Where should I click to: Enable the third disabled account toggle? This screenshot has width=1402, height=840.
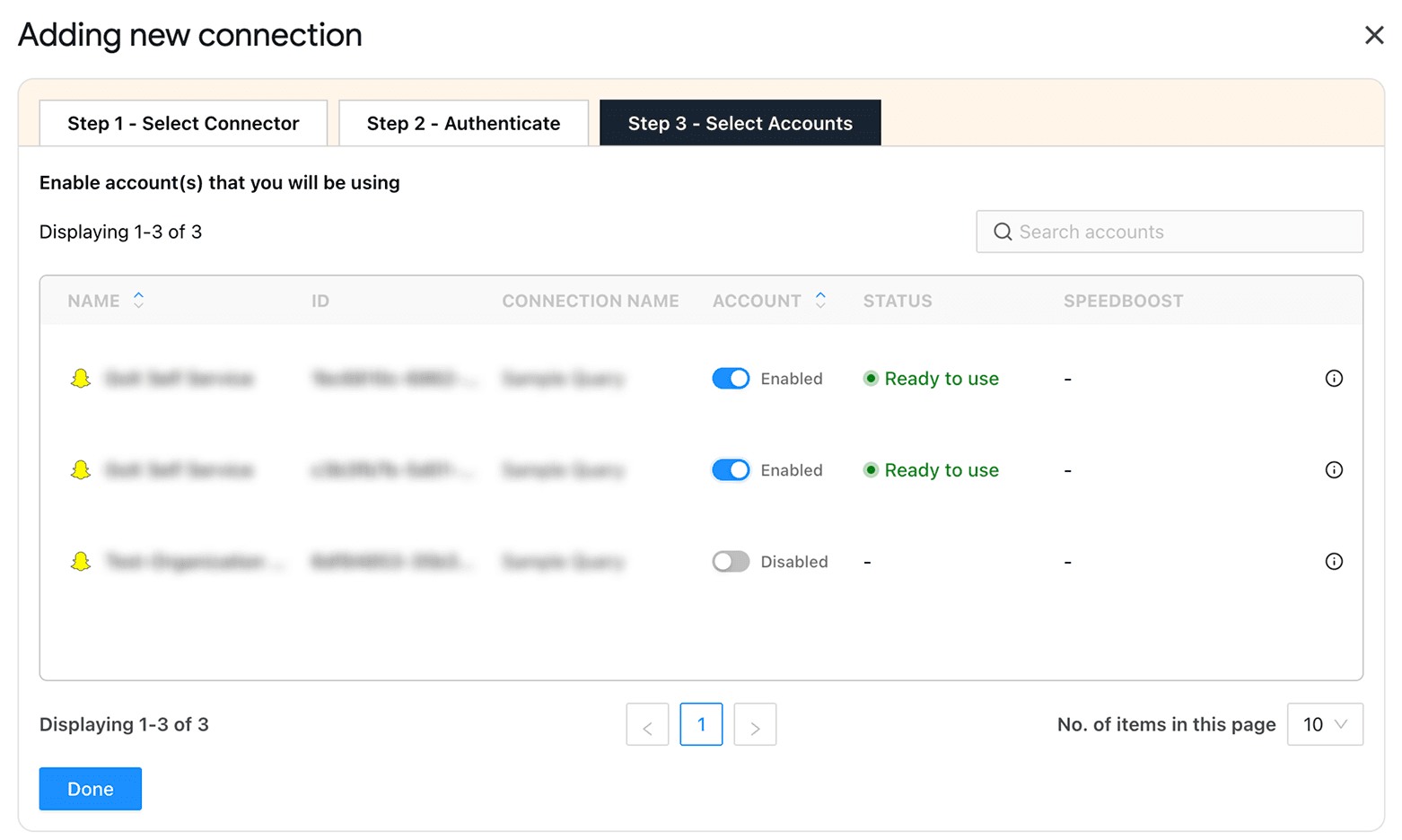[x=731, y=561]
